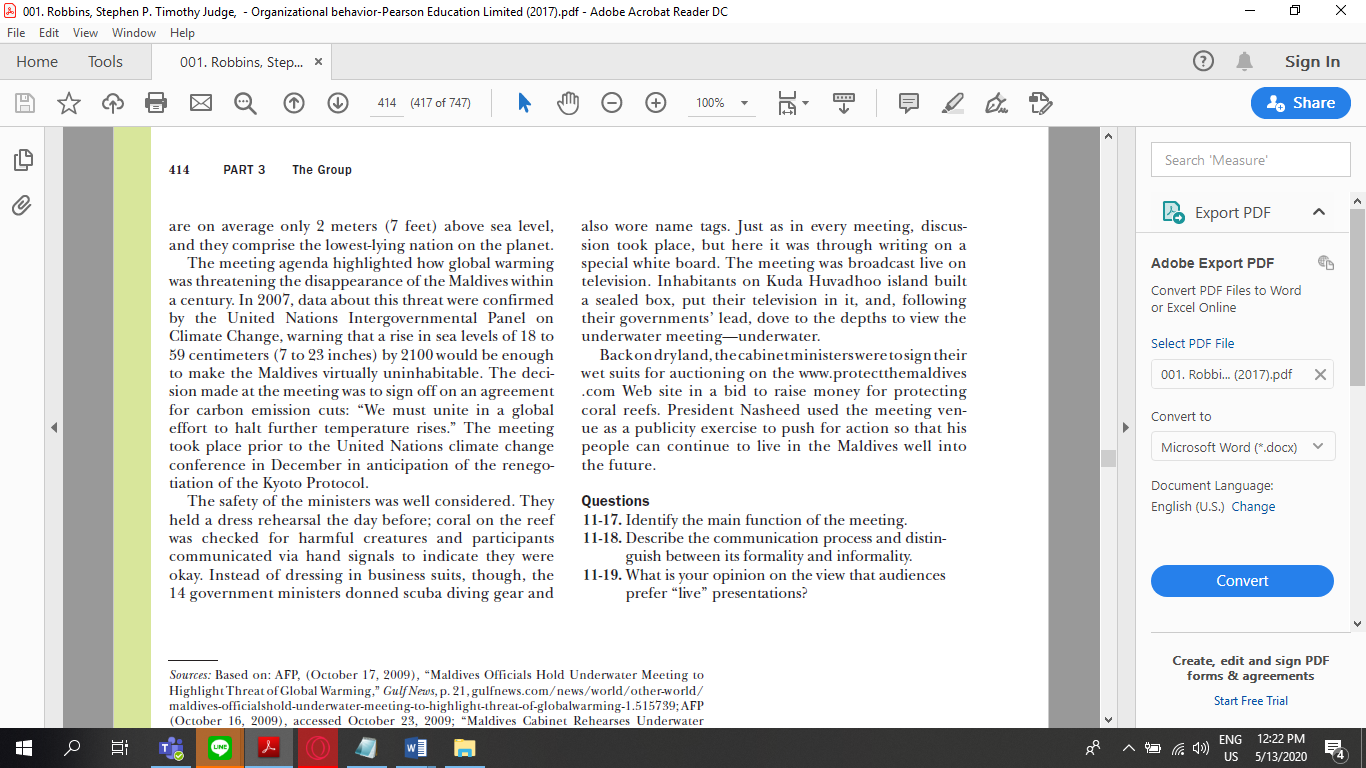Open Microsoft Word from taskbar
1366x768 pixels.
tap(415, 748)
